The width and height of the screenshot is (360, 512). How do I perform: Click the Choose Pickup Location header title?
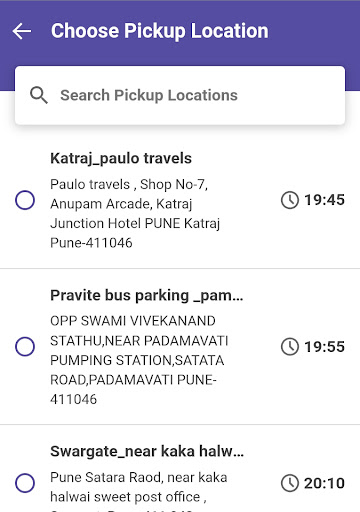160,31
